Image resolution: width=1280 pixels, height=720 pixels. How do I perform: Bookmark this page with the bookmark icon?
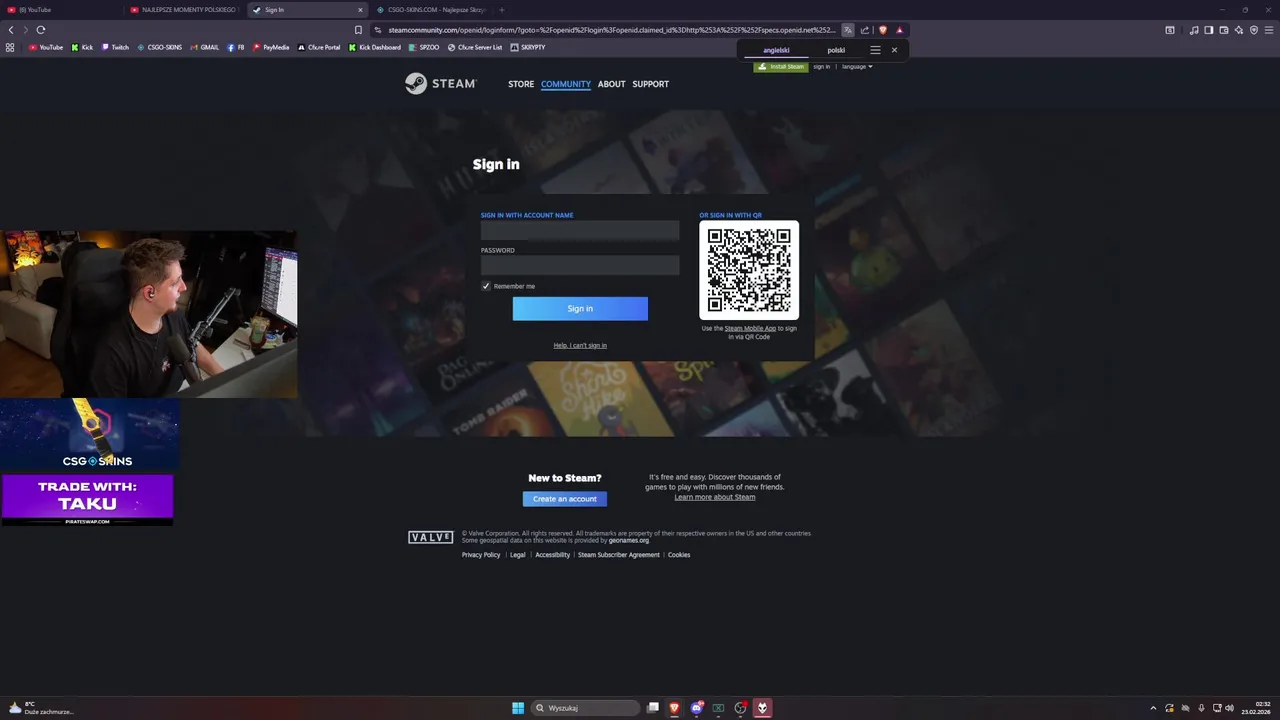359,30
